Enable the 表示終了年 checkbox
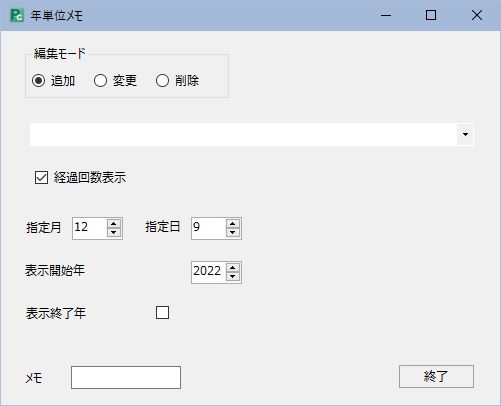Viewport: 501px width, 406px height. coord(162,313)
